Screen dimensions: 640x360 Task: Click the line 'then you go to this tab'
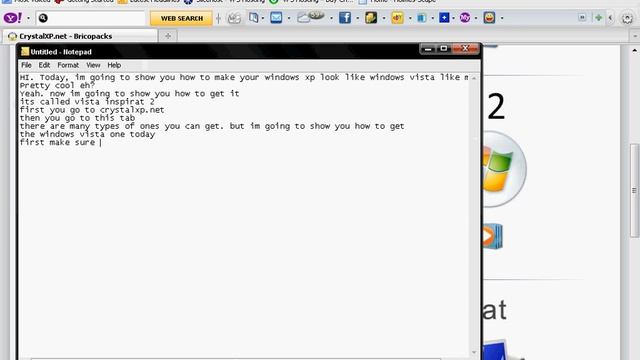(x=77, y=118)
